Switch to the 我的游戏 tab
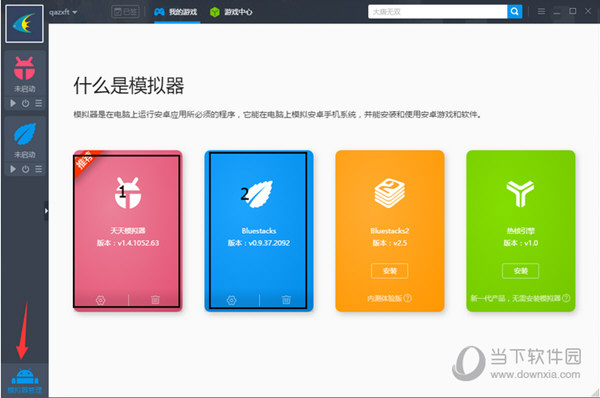This screenshot has height=398, width=600. [176, 12]
